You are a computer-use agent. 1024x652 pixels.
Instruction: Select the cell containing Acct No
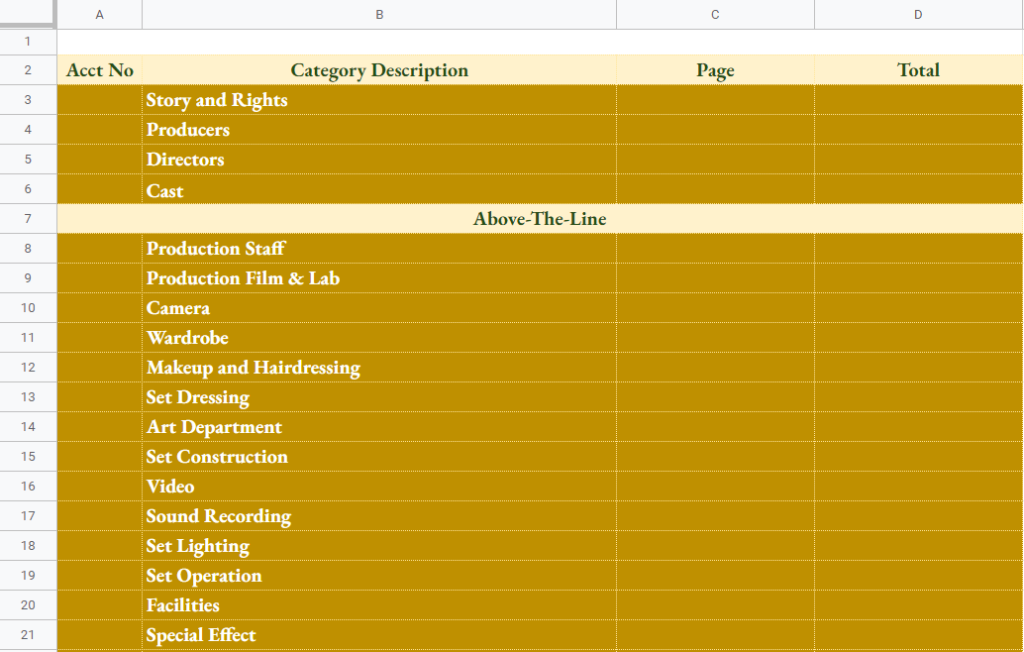[x=99, y=70]
